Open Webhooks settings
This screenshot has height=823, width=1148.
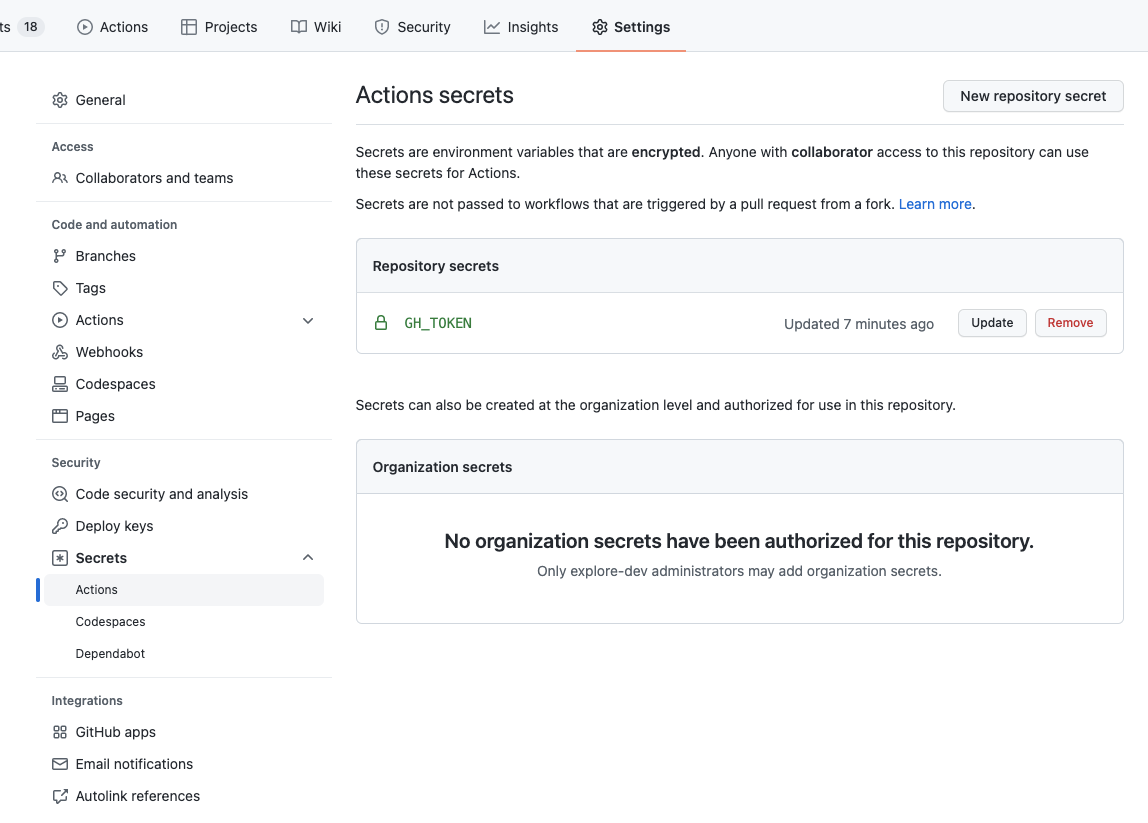(184, 352)
